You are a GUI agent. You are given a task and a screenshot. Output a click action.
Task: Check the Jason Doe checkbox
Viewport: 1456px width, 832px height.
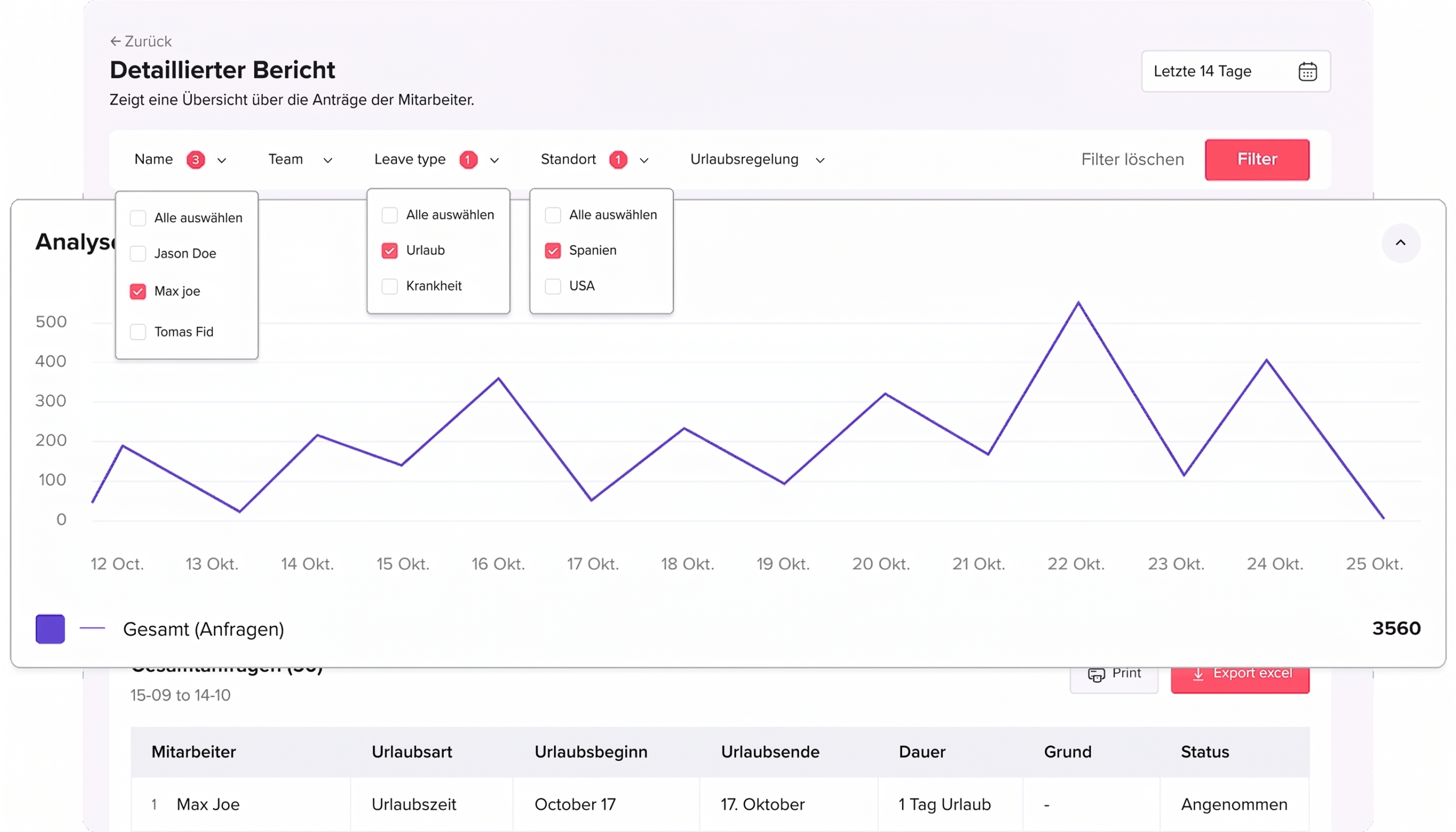tap(138, 254)
